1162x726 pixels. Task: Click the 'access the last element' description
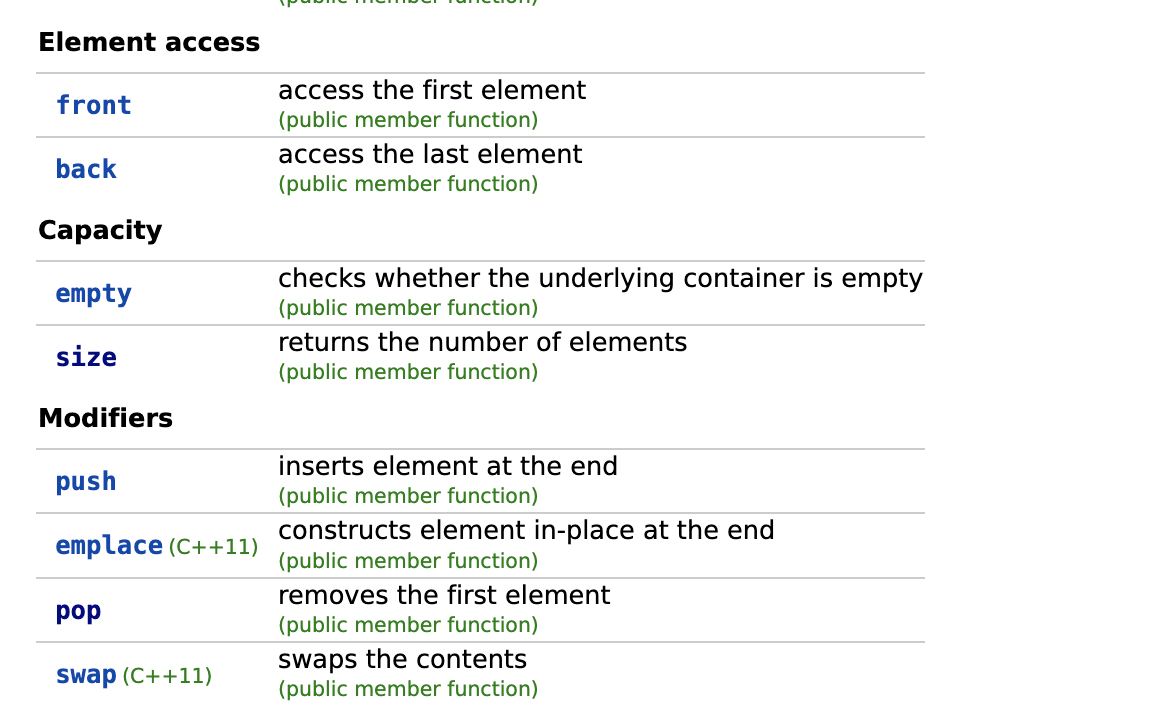430,154
